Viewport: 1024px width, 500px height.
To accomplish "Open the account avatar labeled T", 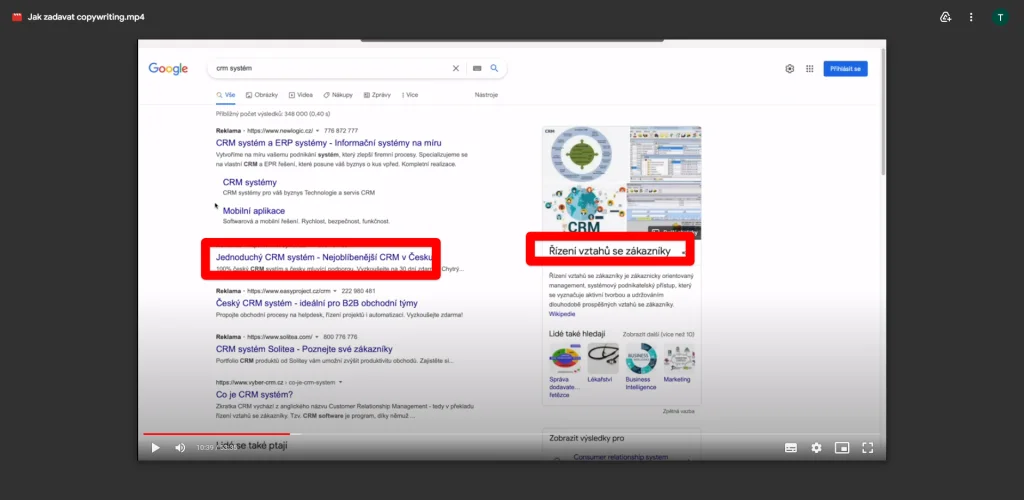I will point(1000,17).
